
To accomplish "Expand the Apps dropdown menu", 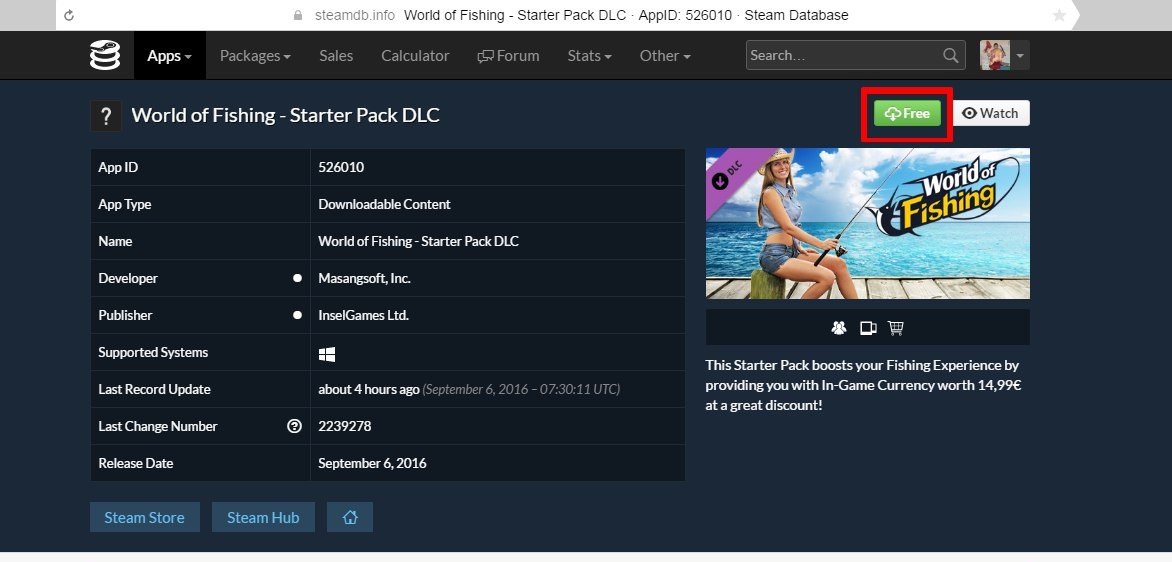I will [170, 55].
